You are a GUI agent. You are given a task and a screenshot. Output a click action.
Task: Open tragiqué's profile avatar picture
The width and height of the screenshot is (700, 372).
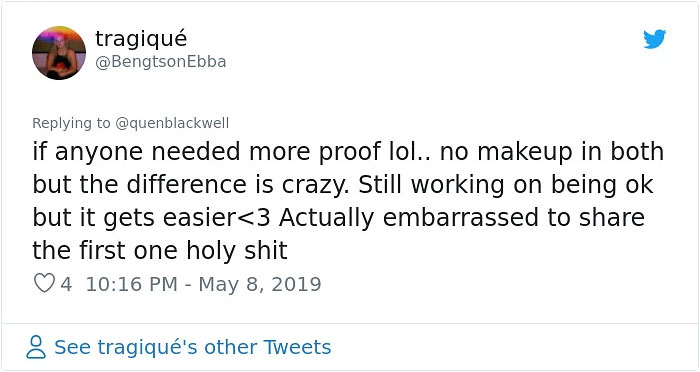point(59,53)
